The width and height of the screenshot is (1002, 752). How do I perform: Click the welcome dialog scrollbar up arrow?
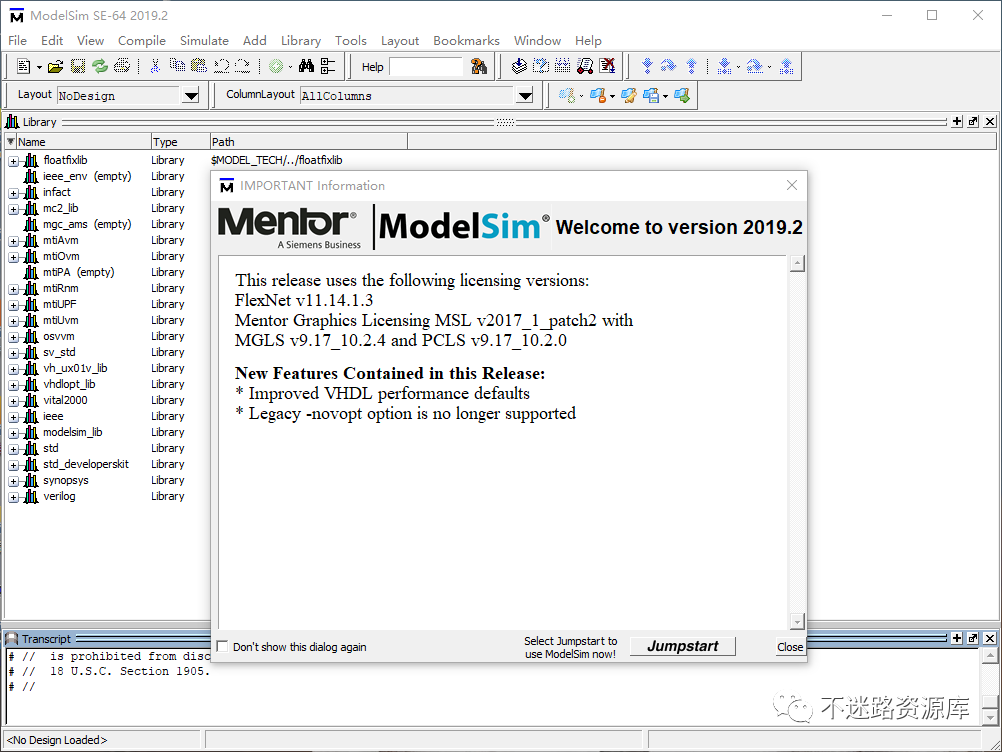pos(797,263)
